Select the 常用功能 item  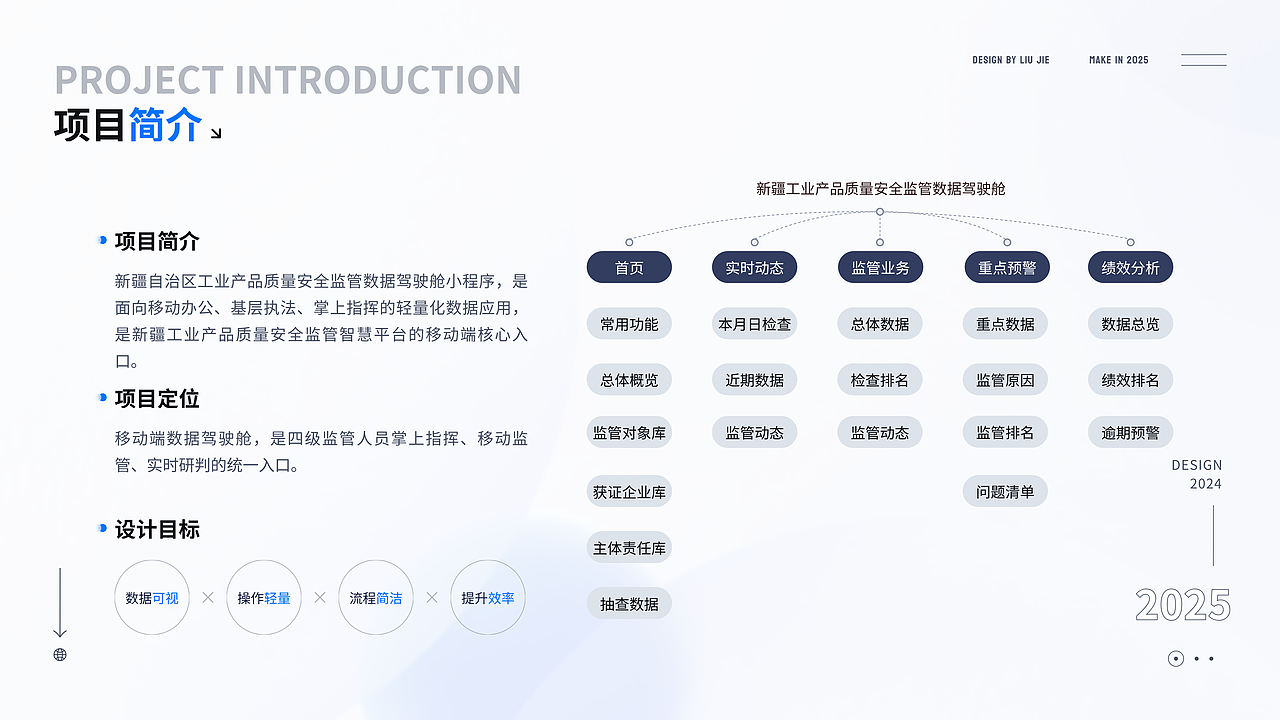(629, 323)
